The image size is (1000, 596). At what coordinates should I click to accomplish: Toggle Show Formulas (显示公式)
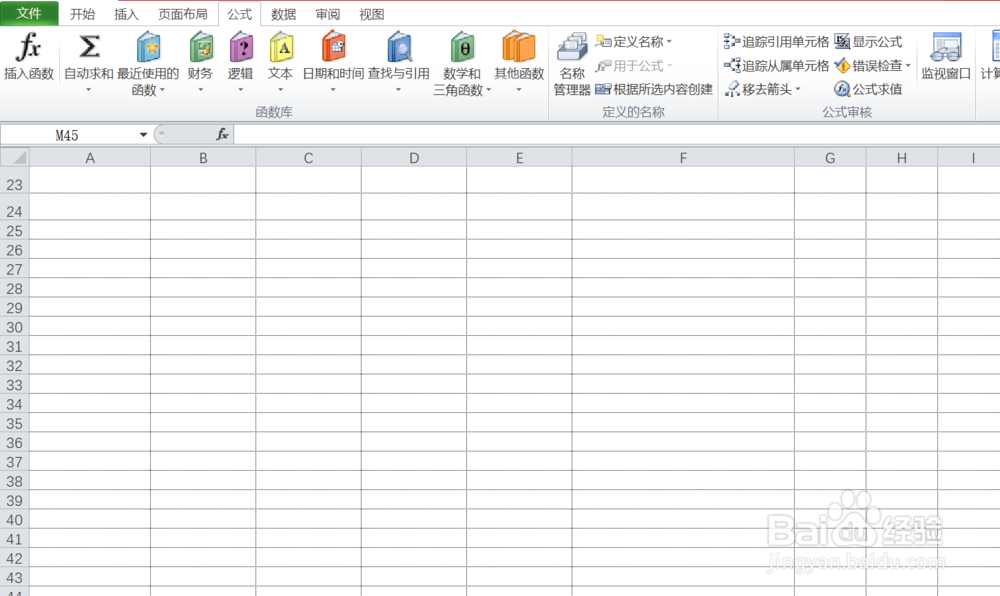[868, 41]
